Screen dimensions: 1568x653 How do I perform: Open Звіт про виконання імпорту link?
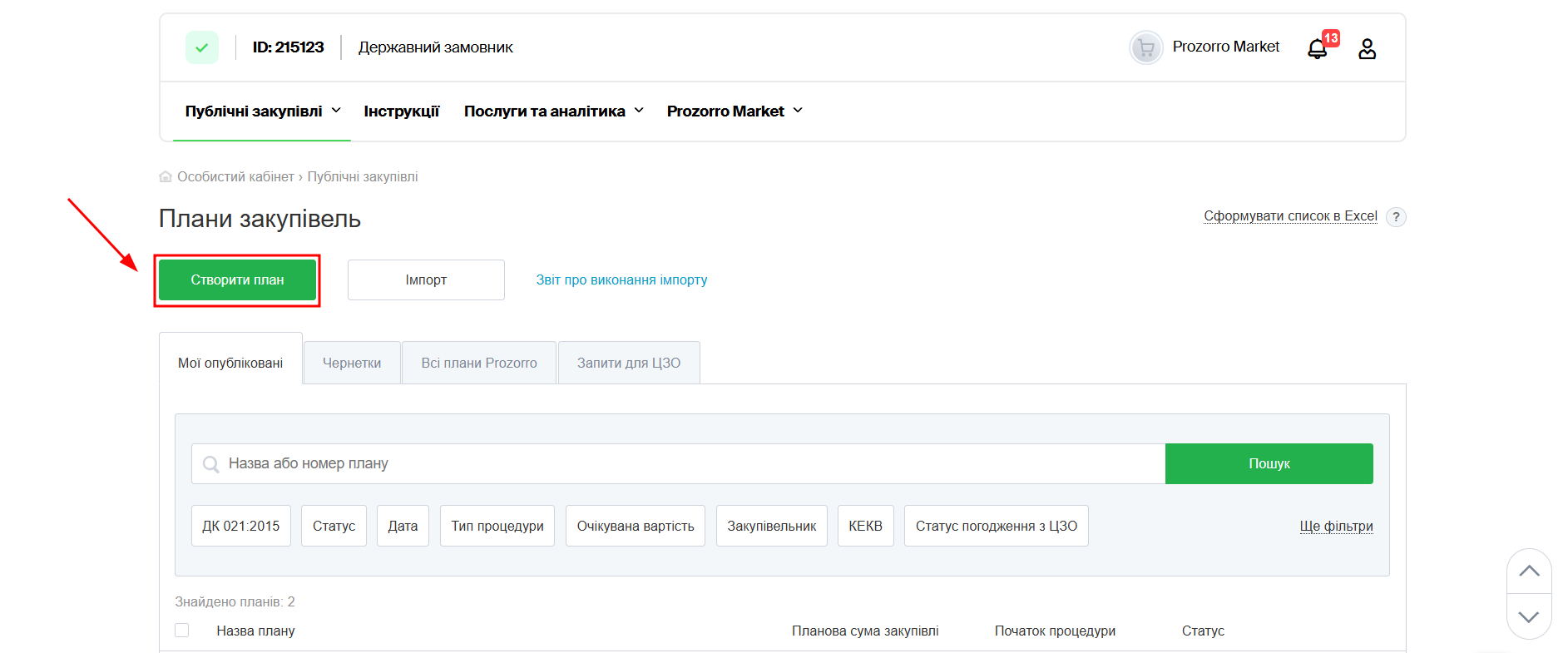tap(621, 280)
